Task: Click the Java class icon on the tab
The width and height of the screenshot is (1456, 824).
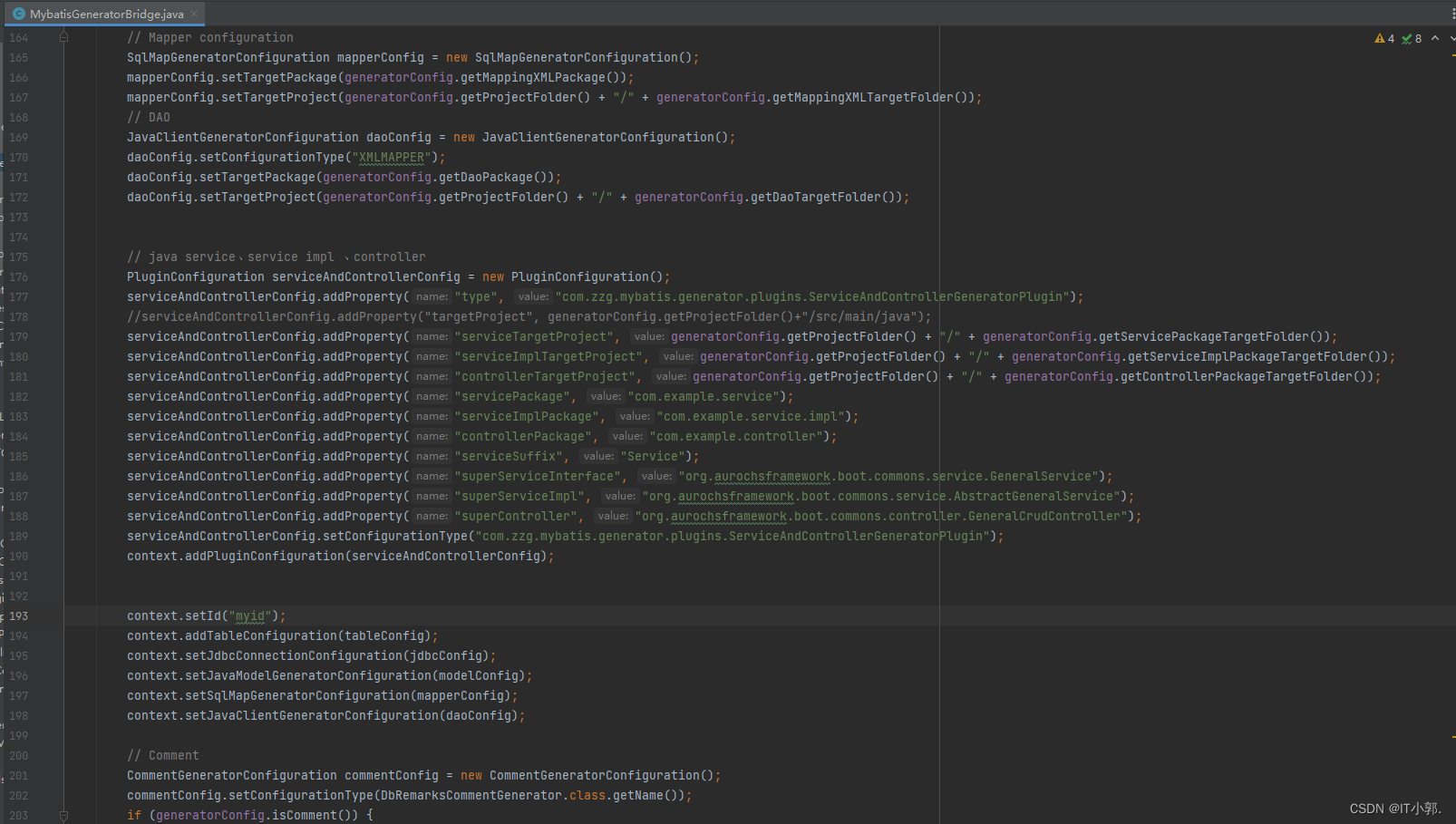Action: 19,14
